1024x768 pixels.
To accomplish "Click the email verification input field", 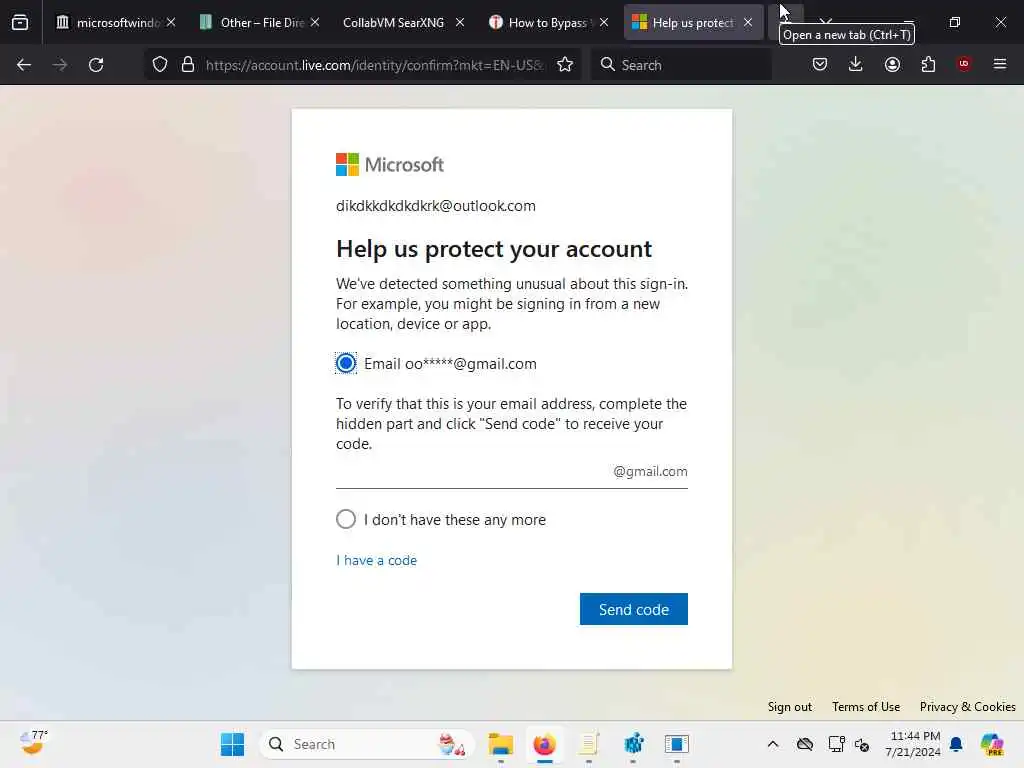I will pos(511,472).
